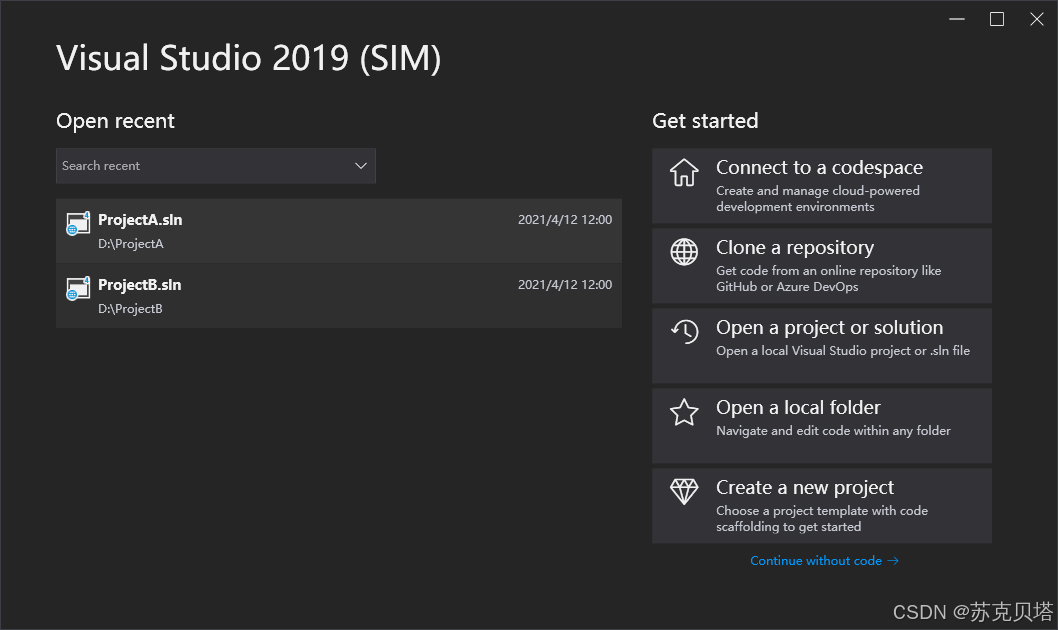Click the house icon beside Connect to a codespace
The width and height of the screenshot is (1058, 630).
(684, 173)
